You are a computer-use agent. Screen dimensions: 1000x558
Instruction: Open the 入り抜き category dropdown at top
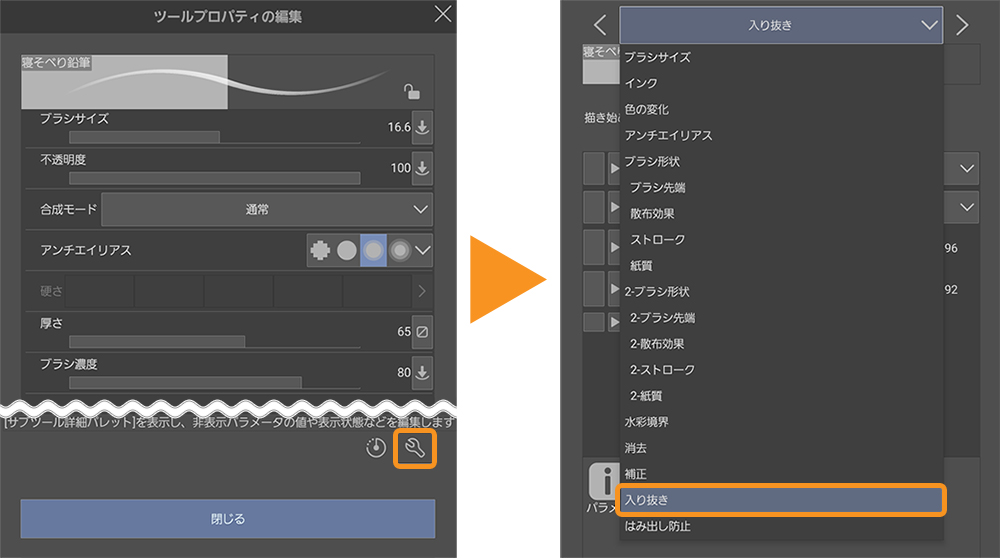point(780,25)
